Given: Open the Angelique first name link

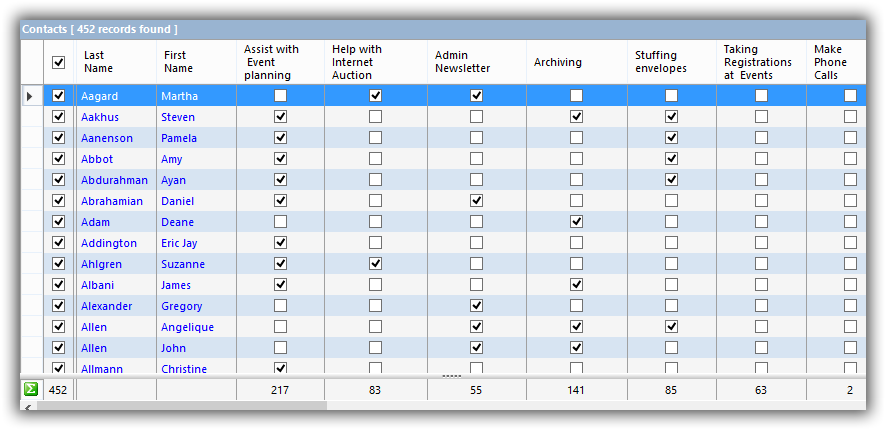Looking at the screenshot, I should (187, 327).
